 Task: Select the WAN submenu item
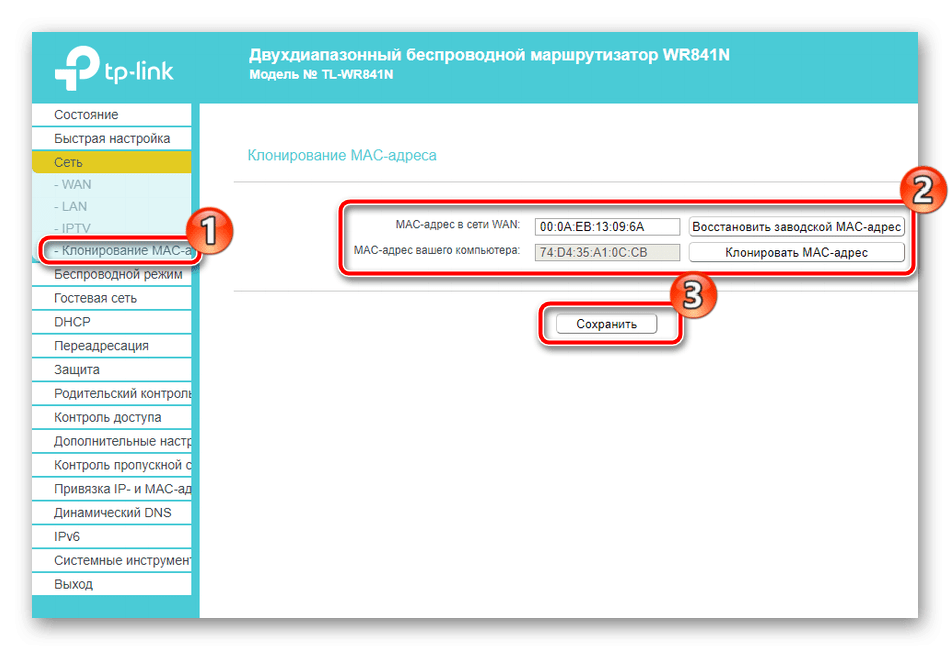point(76,184)
